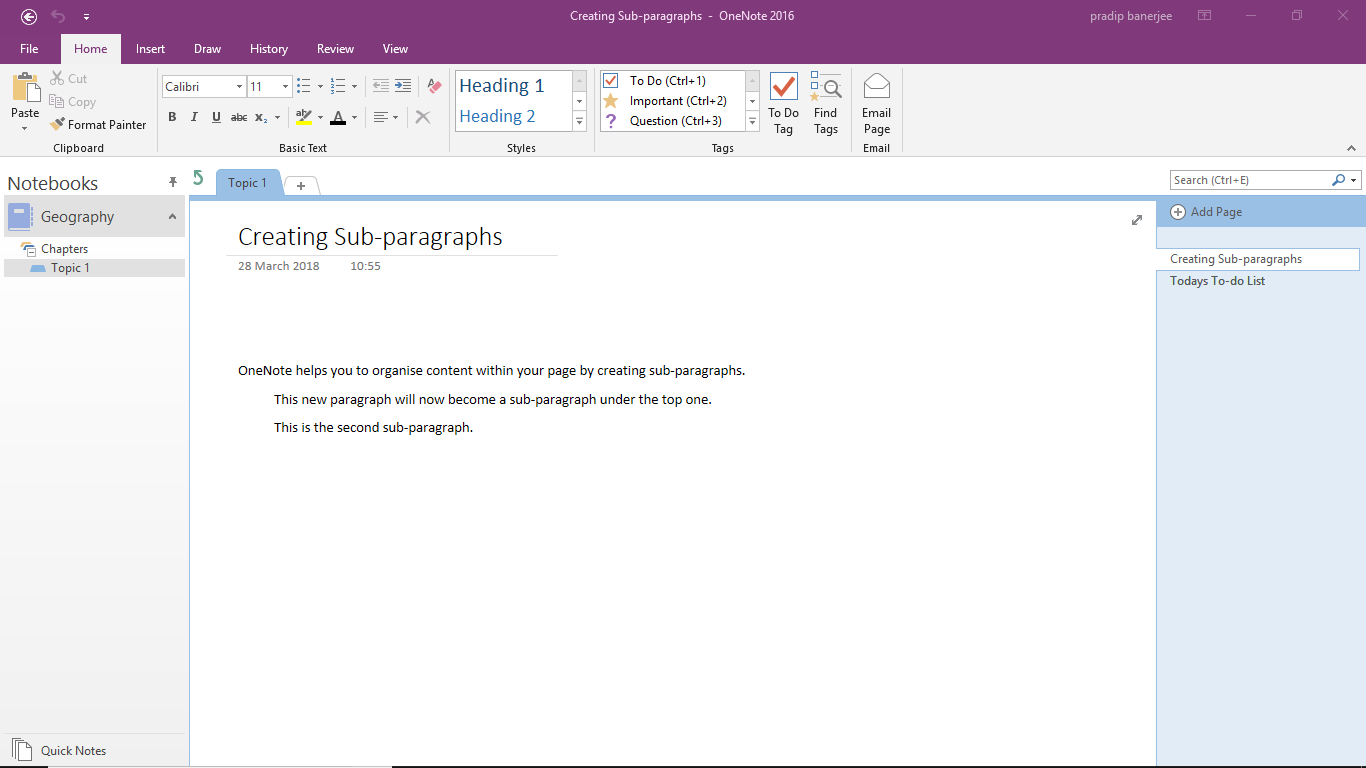Select the Topic 1 section tab

coord(247,183)
